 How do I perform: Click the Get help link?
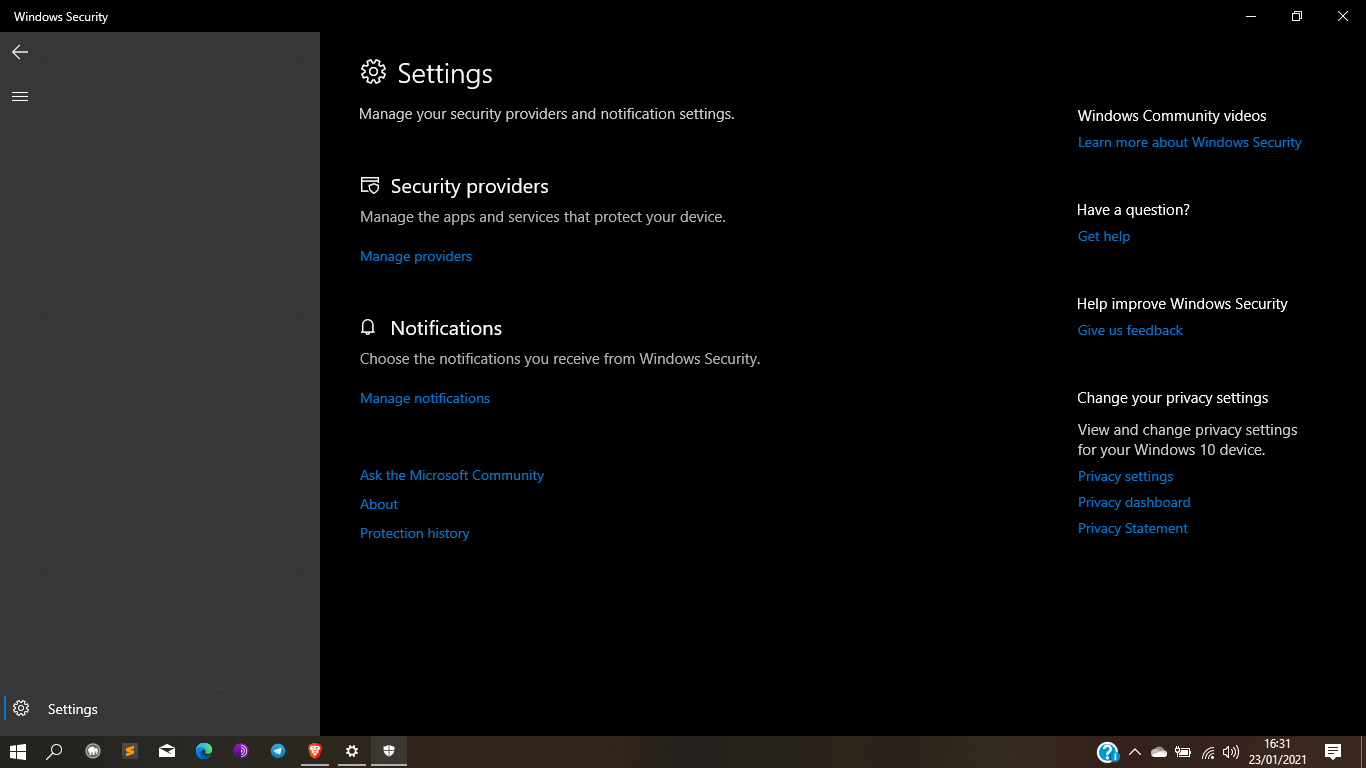(x=1104, y=236)
